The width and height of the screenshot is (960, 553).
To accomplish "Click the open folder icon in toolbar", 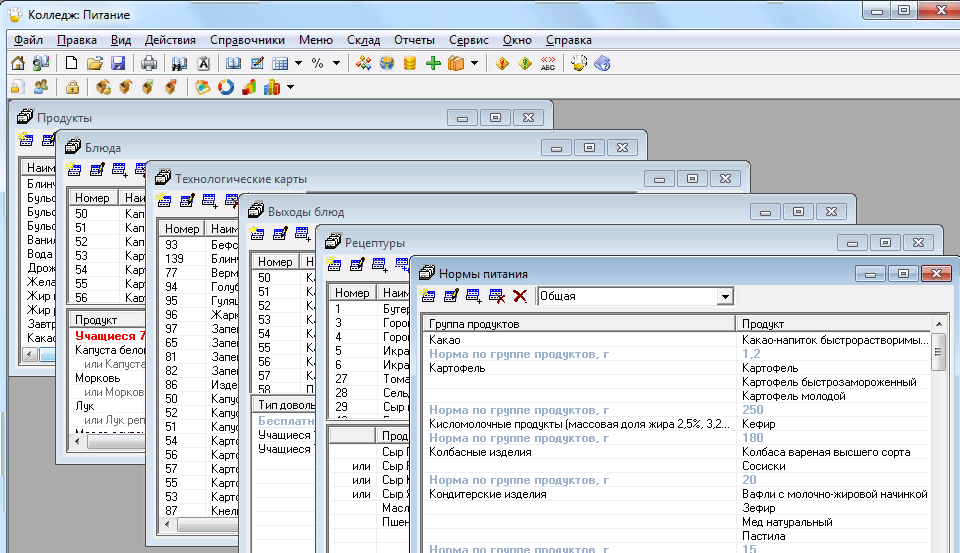I will (95, 64).
